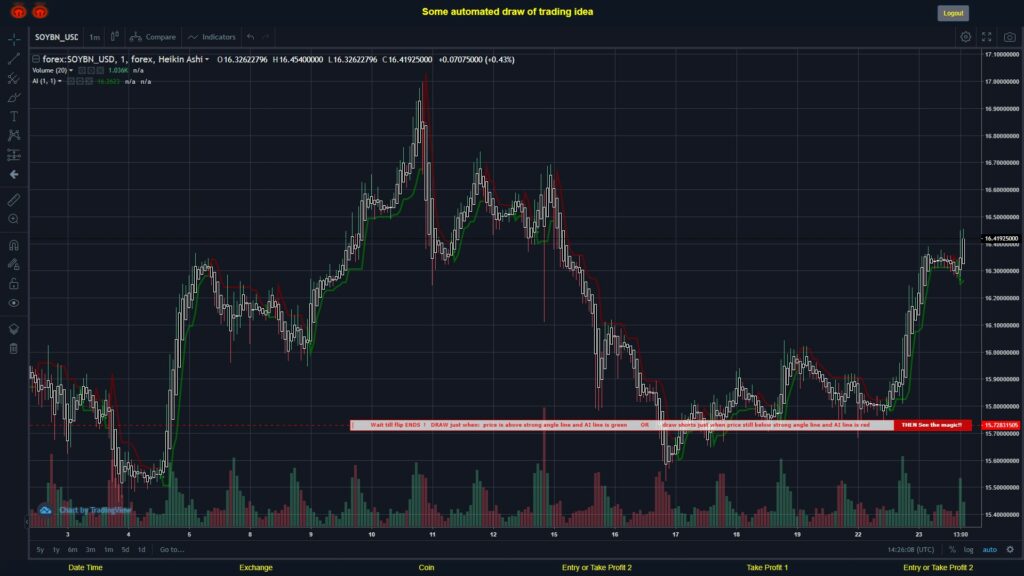Viewport: 1024px width, 576px height.
Task: Select the trend line drawing tool
Action: (x=14, y=59)
